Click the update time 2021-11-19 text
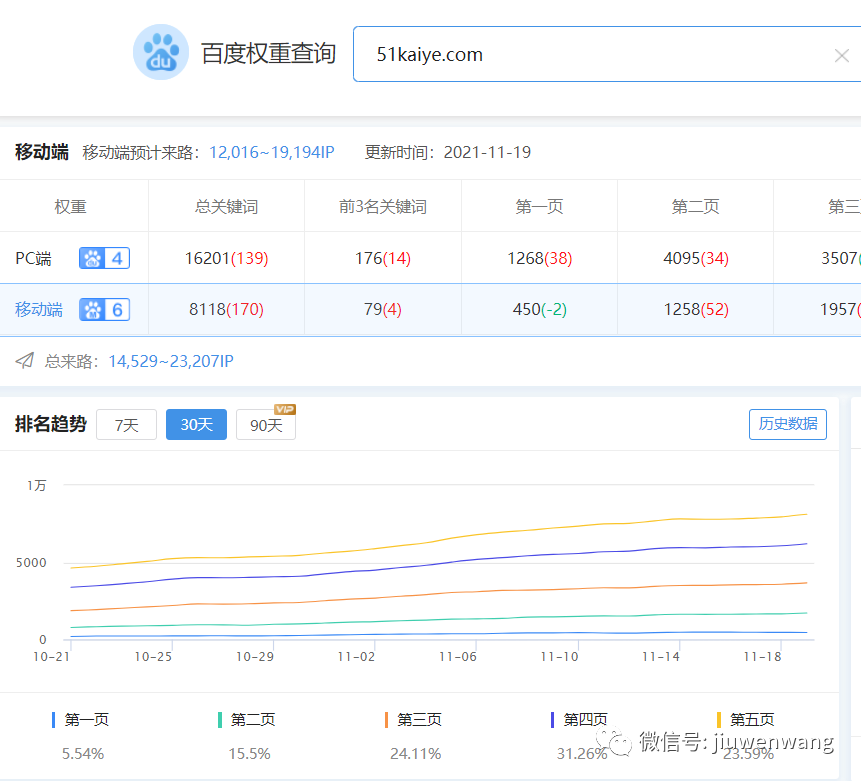Image resolution: width=861 pixels, height=781 pixels. [487, 152]
